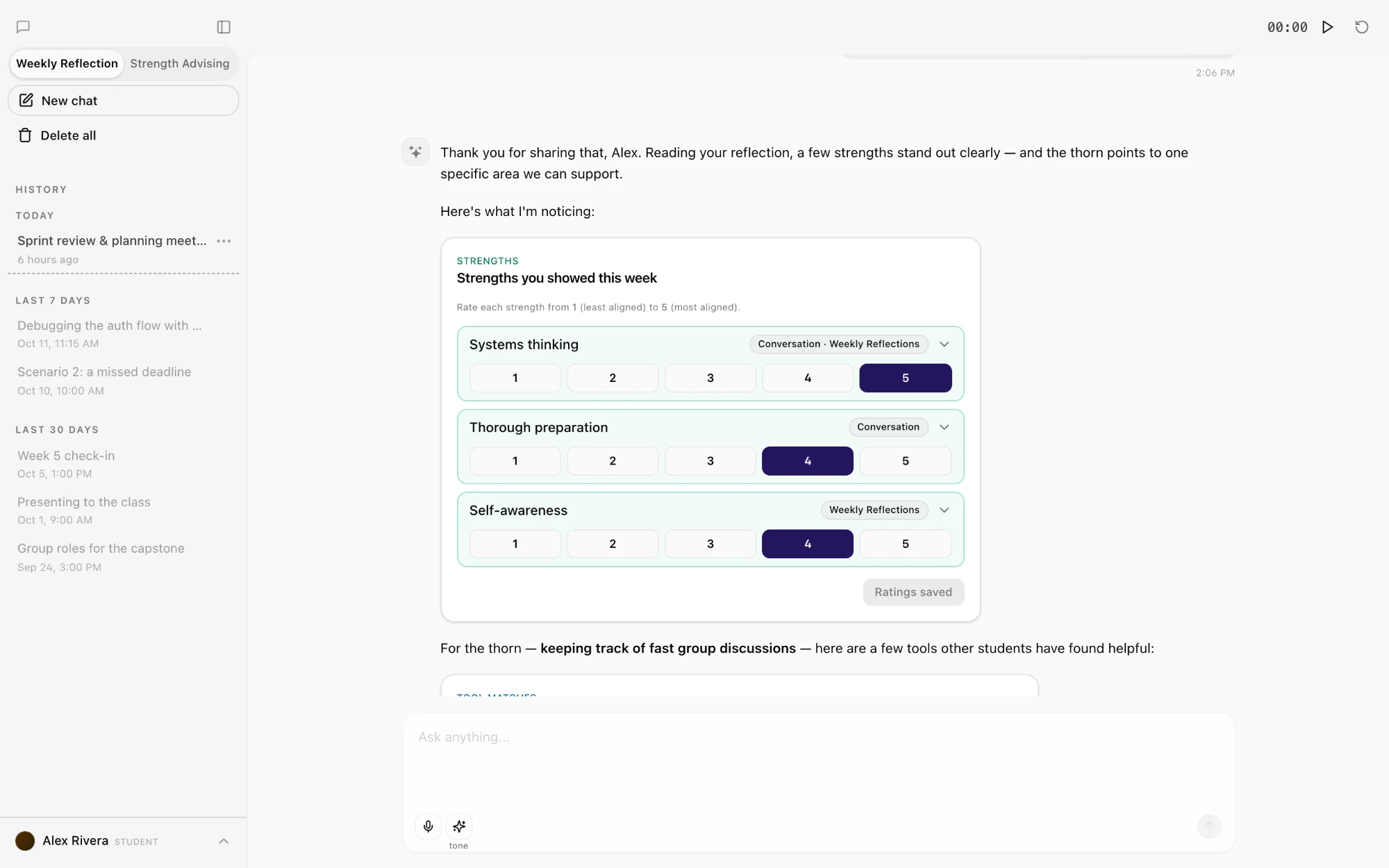1389x868 pixels.
Task: Expand the Thorough preparation details chevron
Action: (945, 427)
